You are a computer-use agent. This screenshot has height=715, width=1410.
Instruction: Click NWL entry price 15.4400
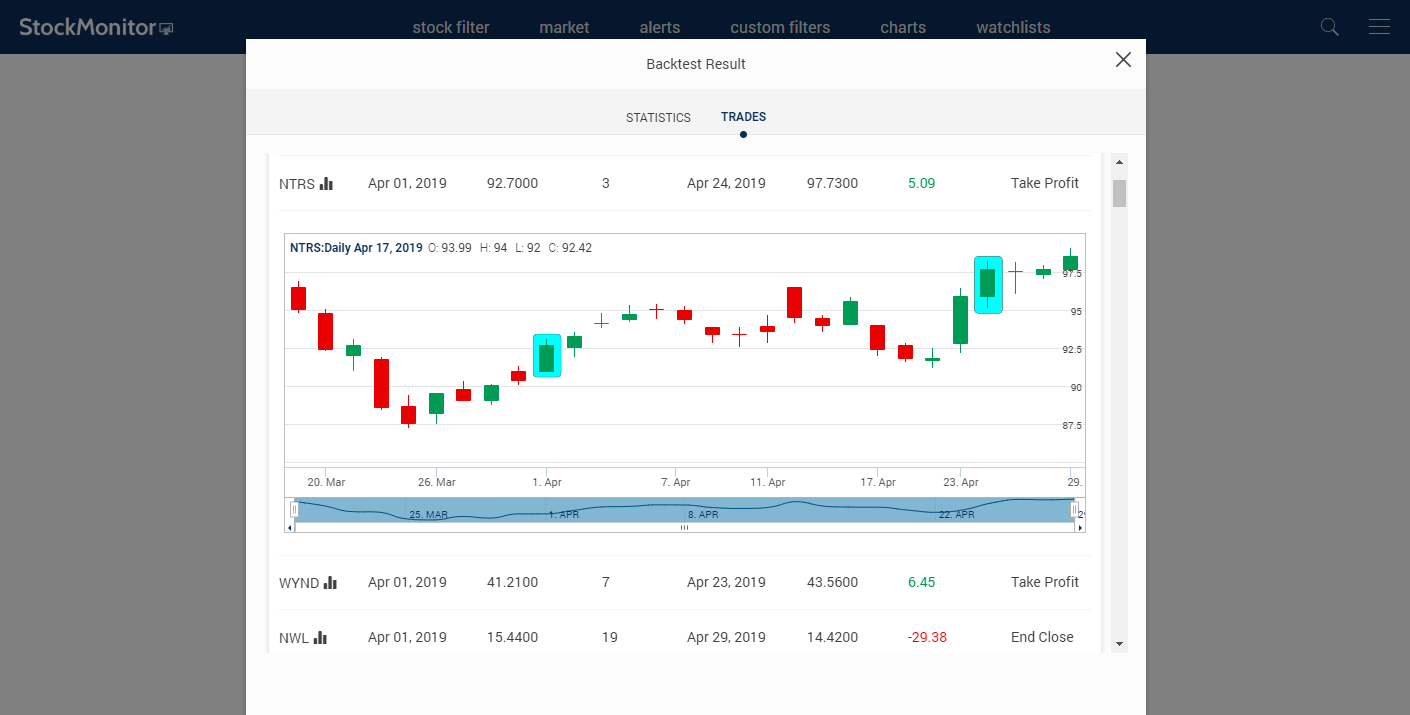512,637
